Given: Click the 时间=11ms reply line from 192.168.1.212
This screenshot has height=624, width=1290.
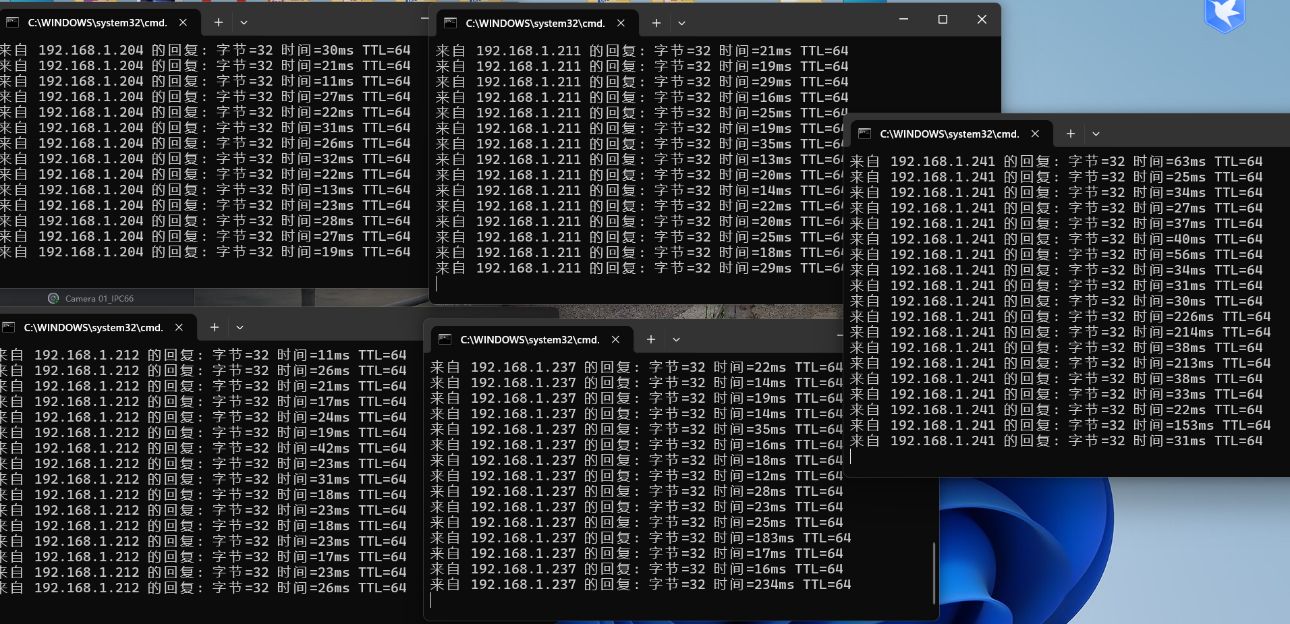Looking at the screenshot, I should 203,355.
